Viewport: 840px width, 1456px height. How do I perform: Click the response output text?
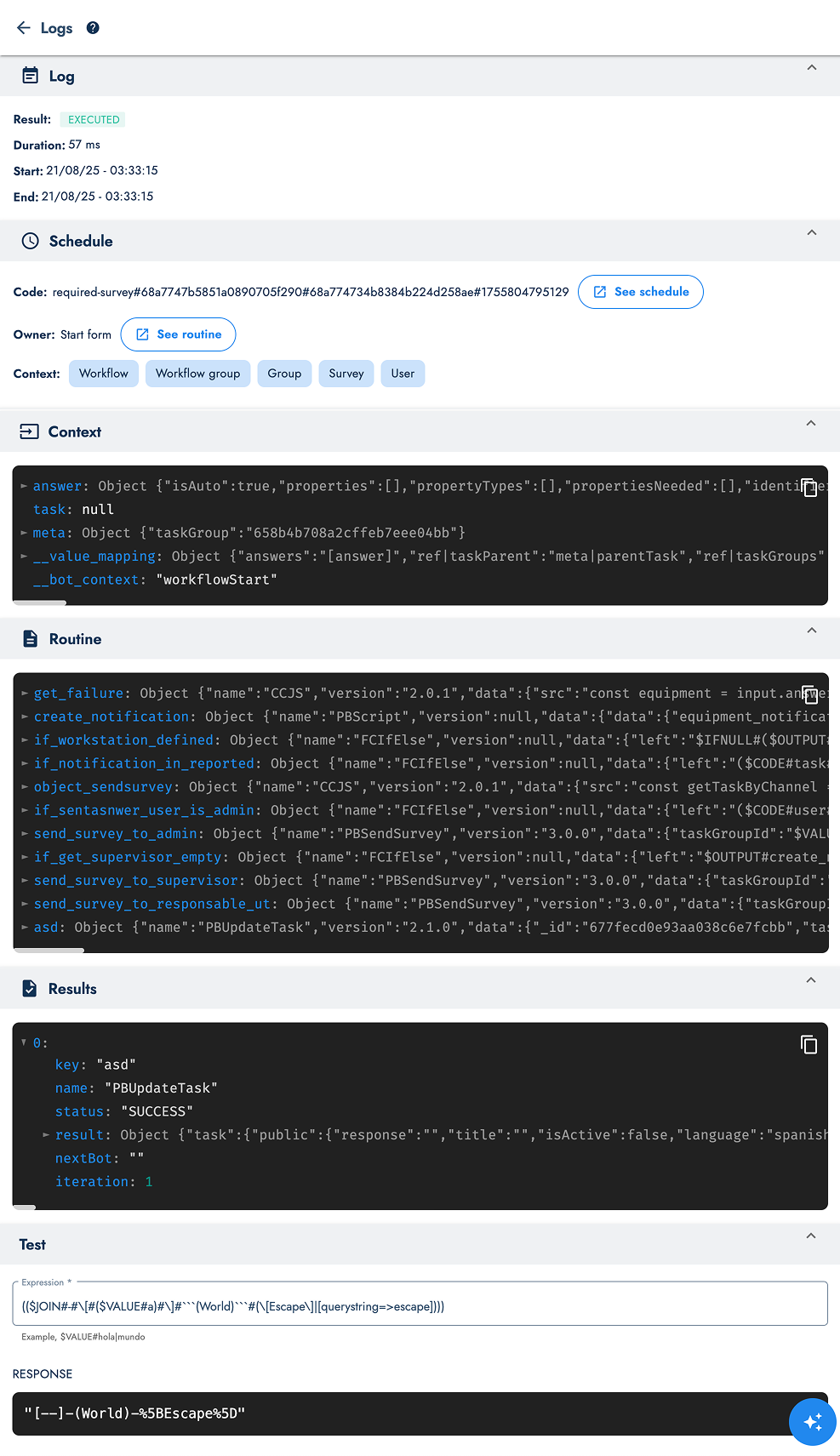(x=134, y=1413)
